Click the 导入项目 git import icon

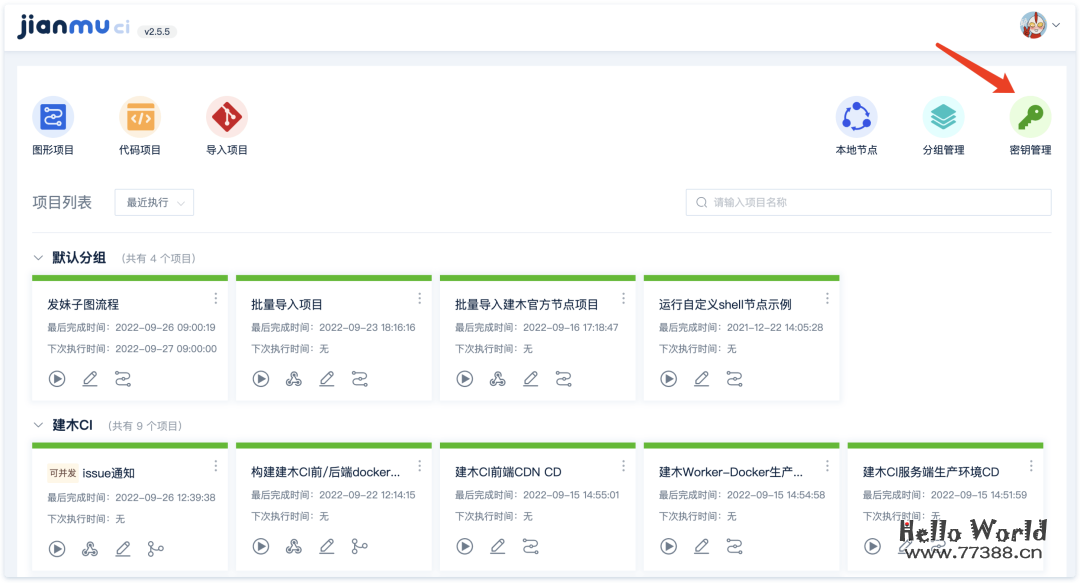click(x=227, y=117)
